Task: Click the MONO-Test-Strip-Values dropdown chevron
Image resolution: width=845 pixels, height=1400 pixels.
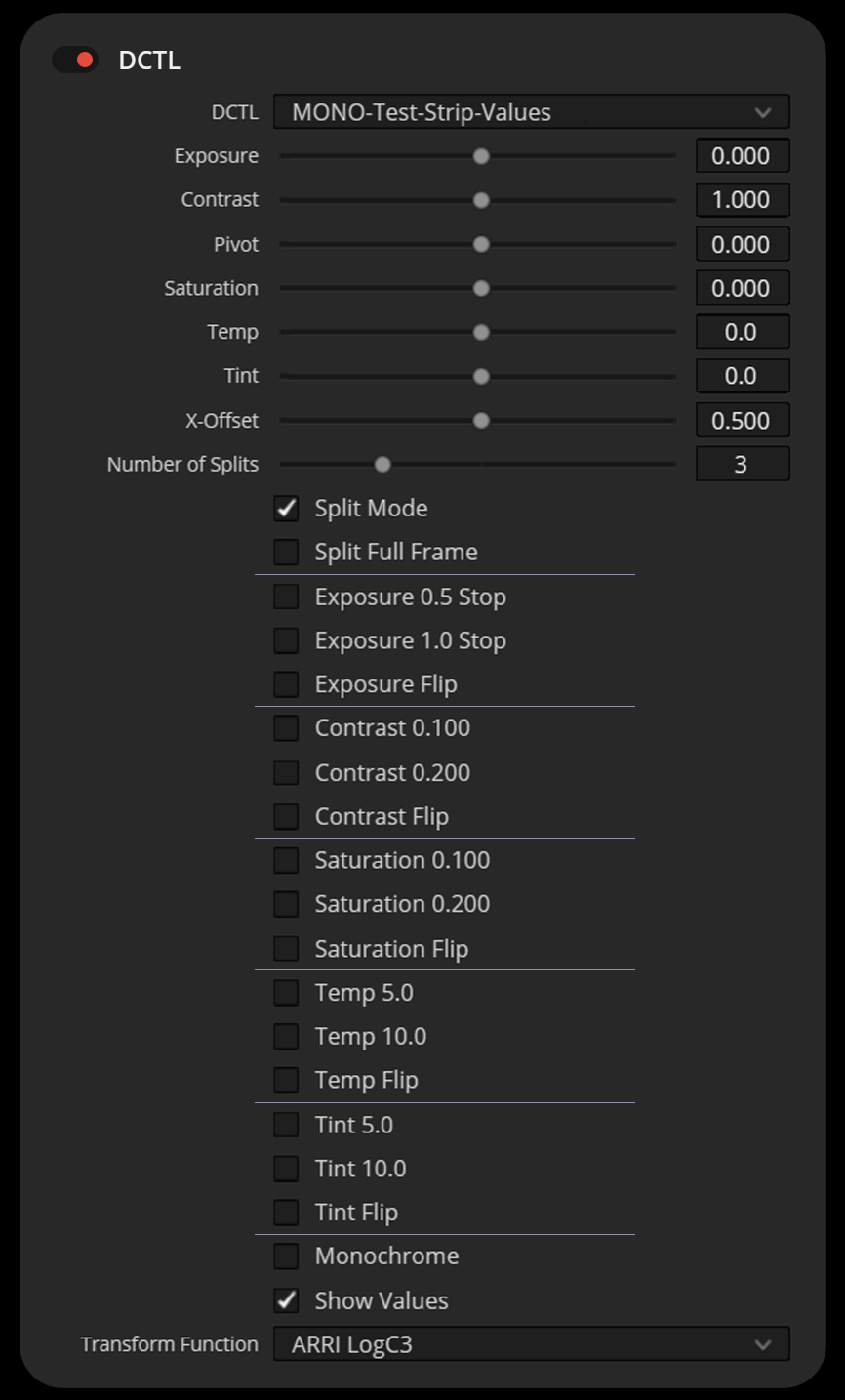Action: [763, 112]
